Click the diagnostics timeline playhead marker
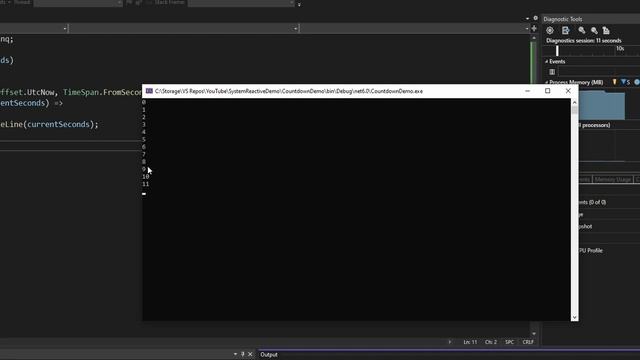Viewport: 640px width, 360px height. point(557,51)
